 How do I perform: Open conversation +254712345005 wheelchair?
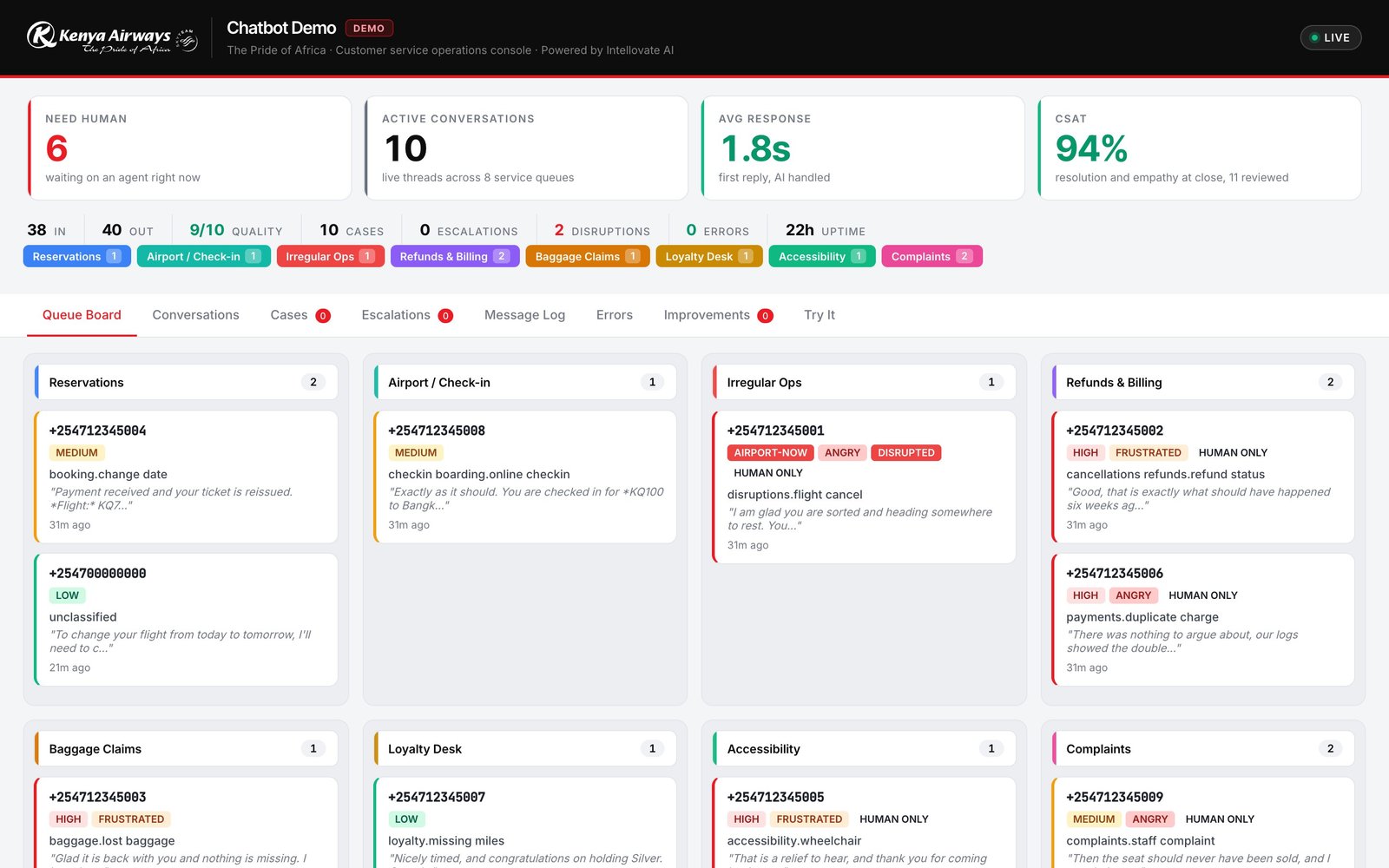tap(864, 823)
